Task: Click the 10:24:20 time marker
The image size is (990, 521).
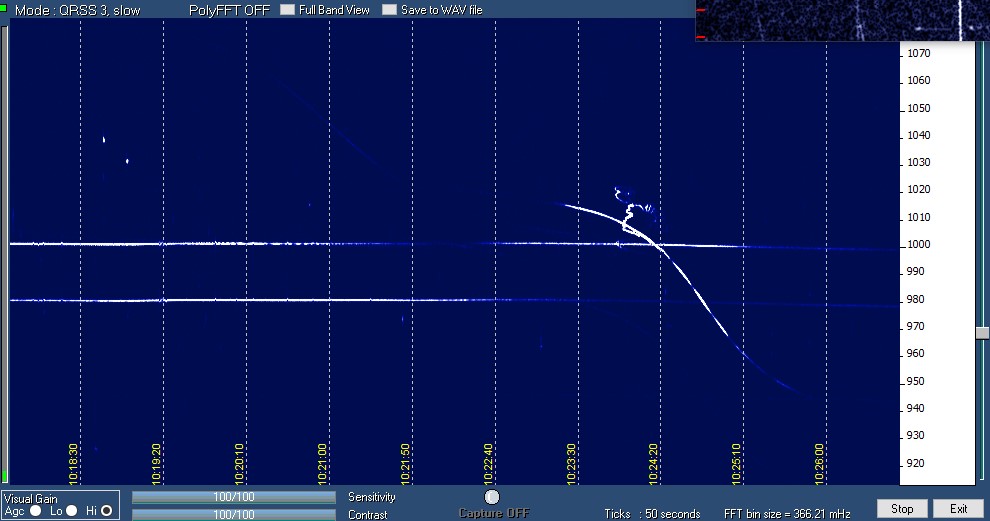Action: (653, 464)
